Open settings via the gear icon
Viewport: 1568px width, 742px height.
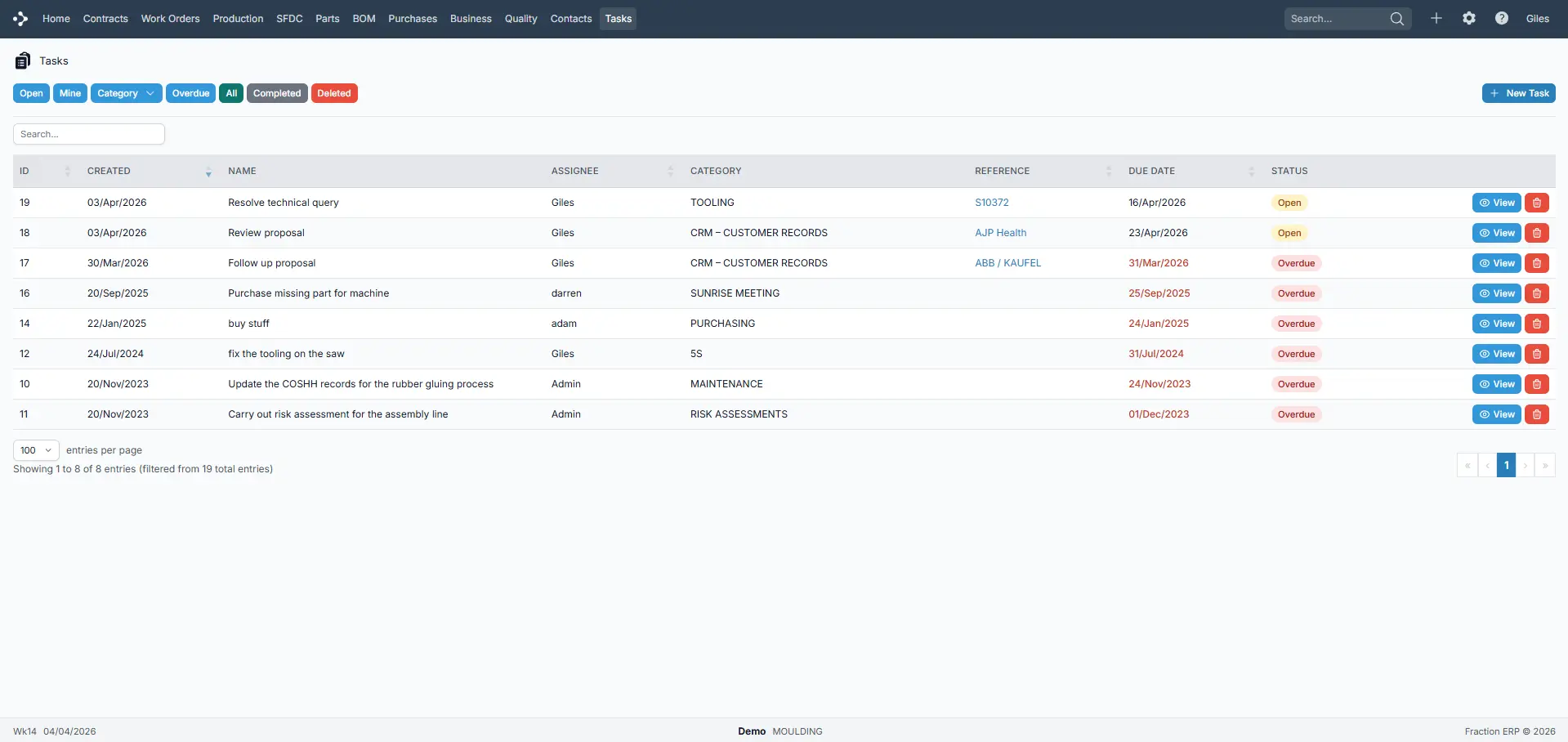1468,19
